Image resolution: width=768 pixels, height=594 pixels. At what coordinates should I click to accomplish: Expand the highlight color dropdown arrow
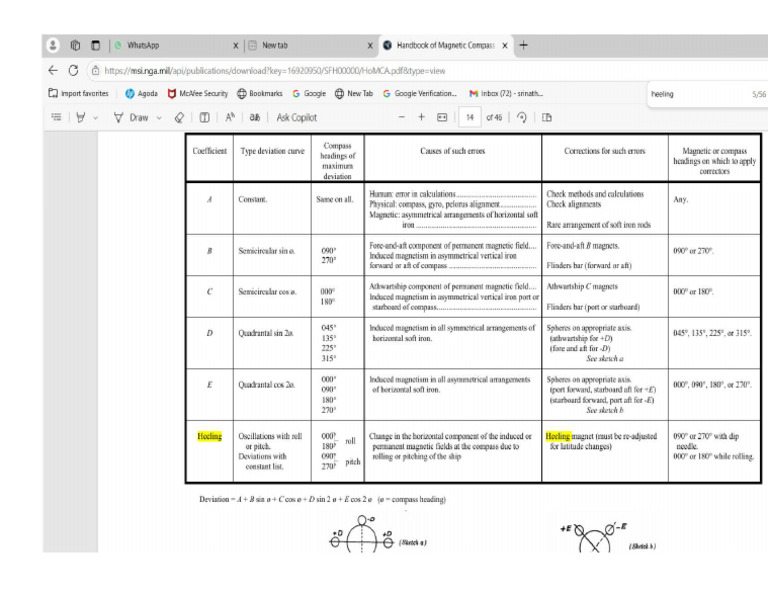(x=97, y=117)
